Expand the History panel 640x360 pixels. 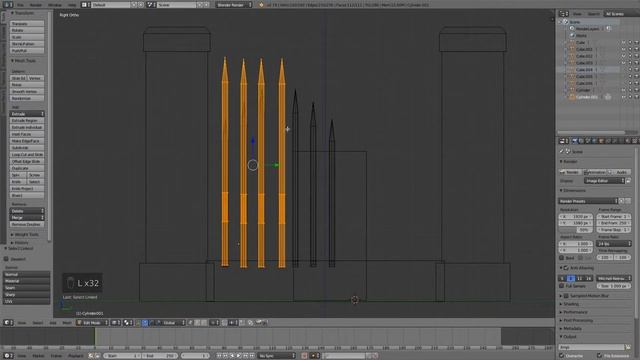click(x=20, y=242)
